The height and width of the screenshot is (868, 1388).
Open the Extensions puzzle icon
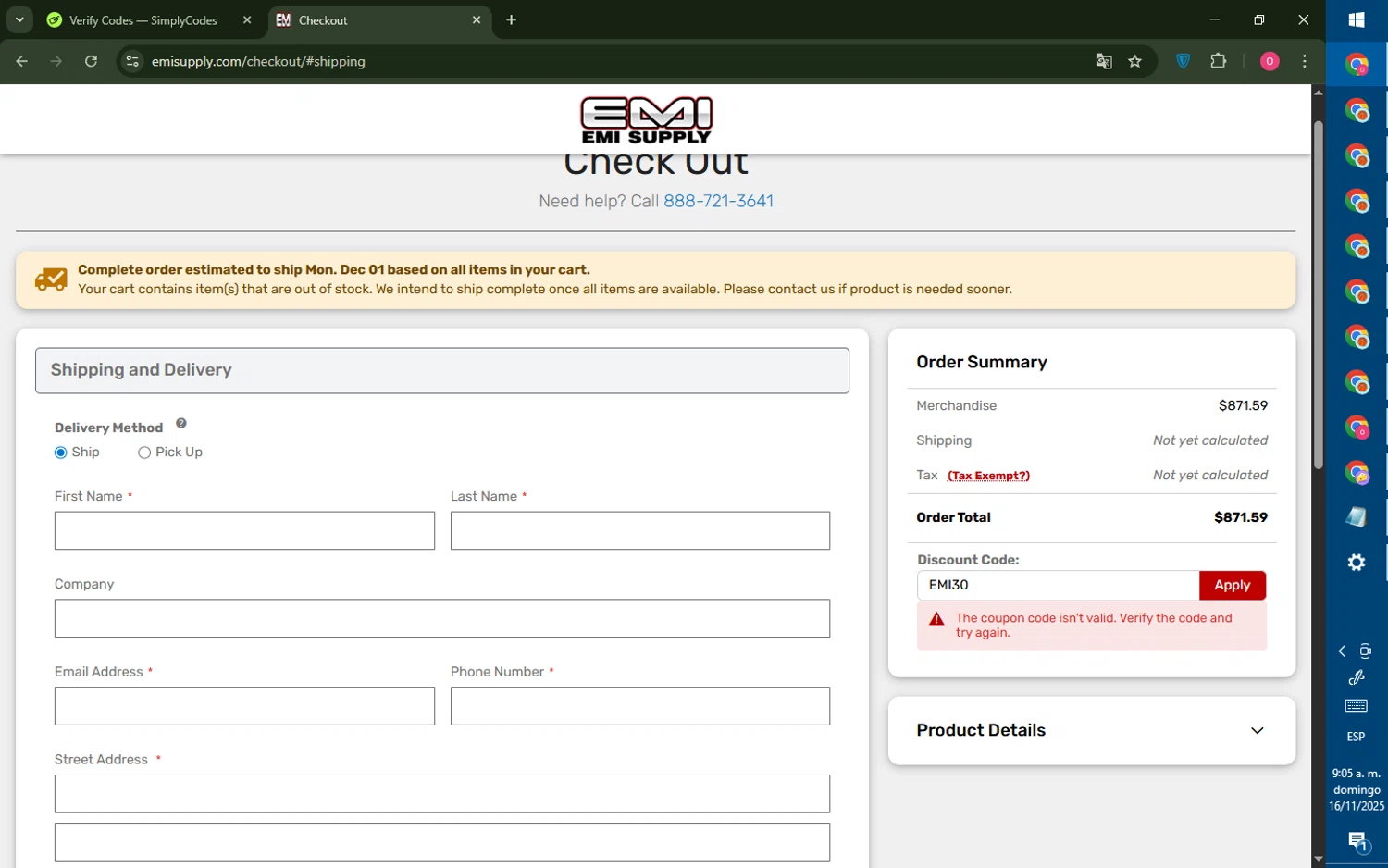(1218, 61)
